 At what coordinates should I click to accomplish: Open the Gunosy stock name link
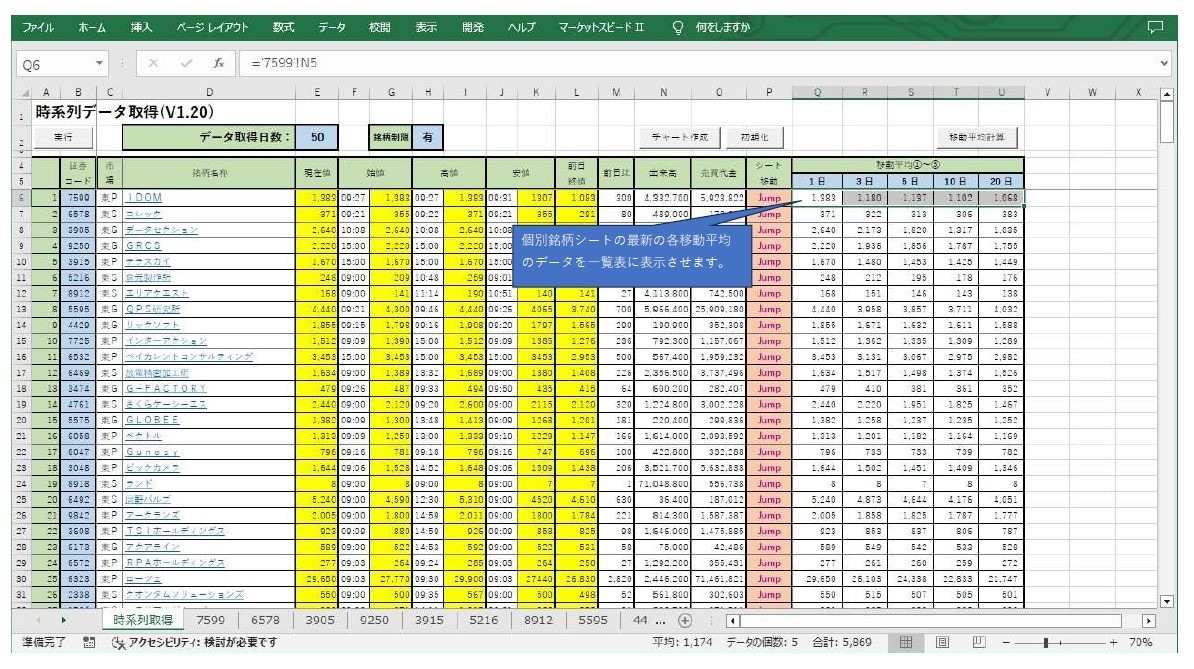pos(153,452)
